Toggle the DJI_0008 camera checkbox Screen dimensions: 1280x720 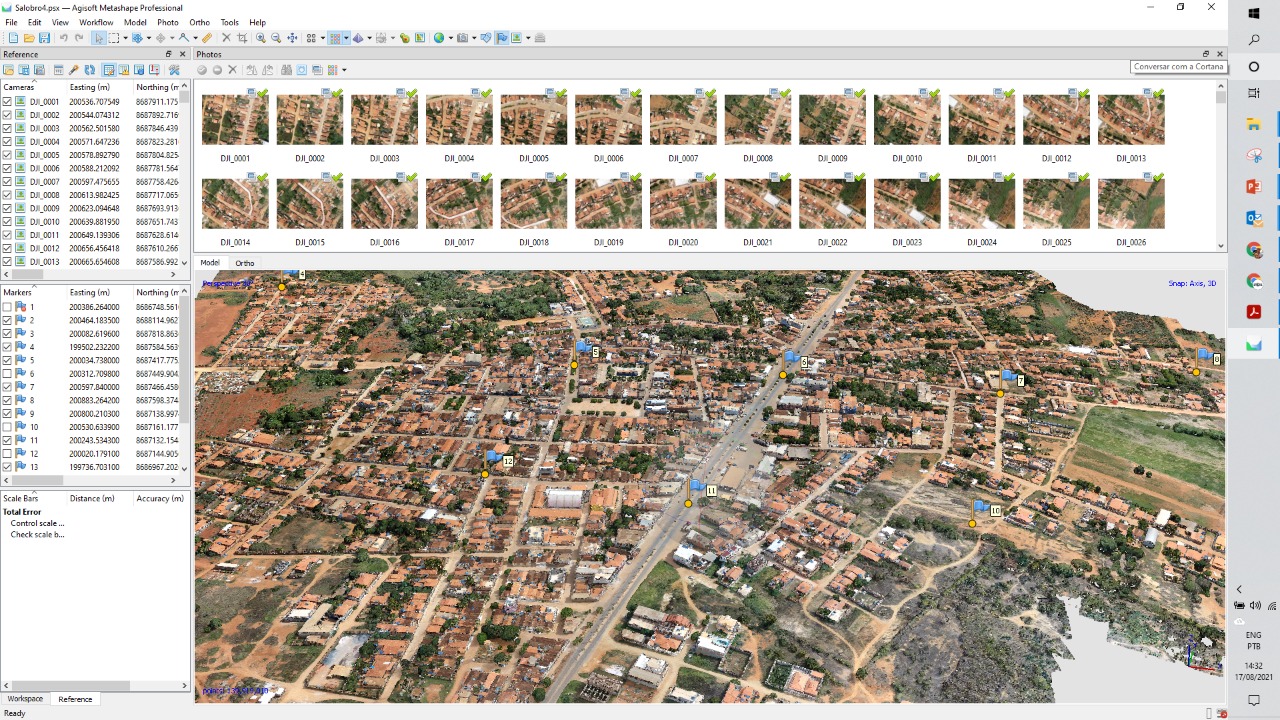tap(7, 195)
